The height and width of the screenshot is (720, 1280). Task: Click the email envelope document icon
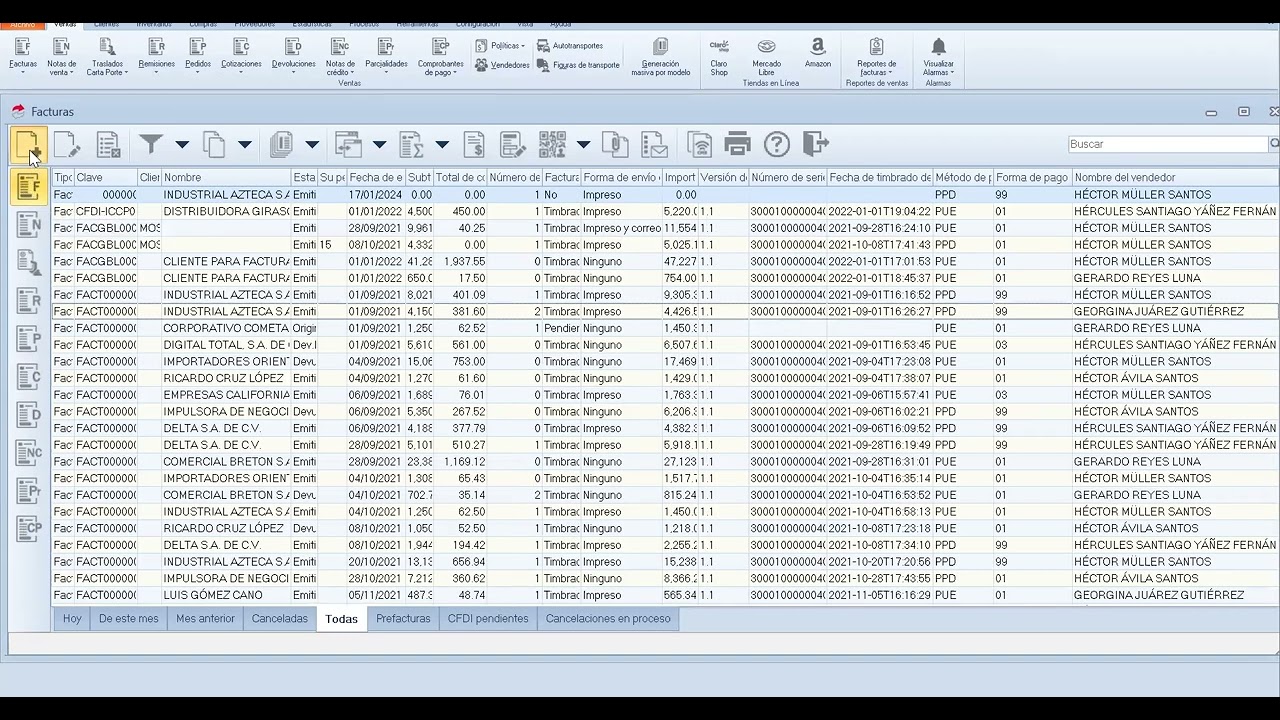click(654, 144)
